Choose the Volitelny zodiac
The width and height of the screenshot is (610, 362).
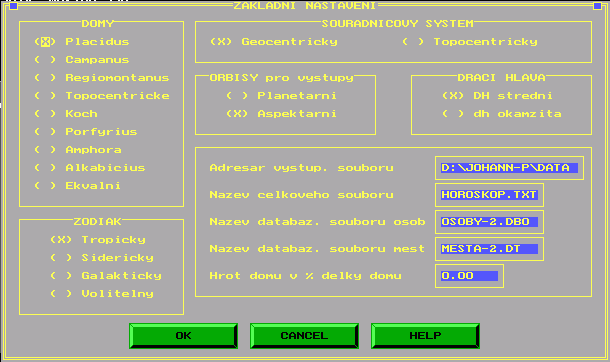click(x=102, y=293)
